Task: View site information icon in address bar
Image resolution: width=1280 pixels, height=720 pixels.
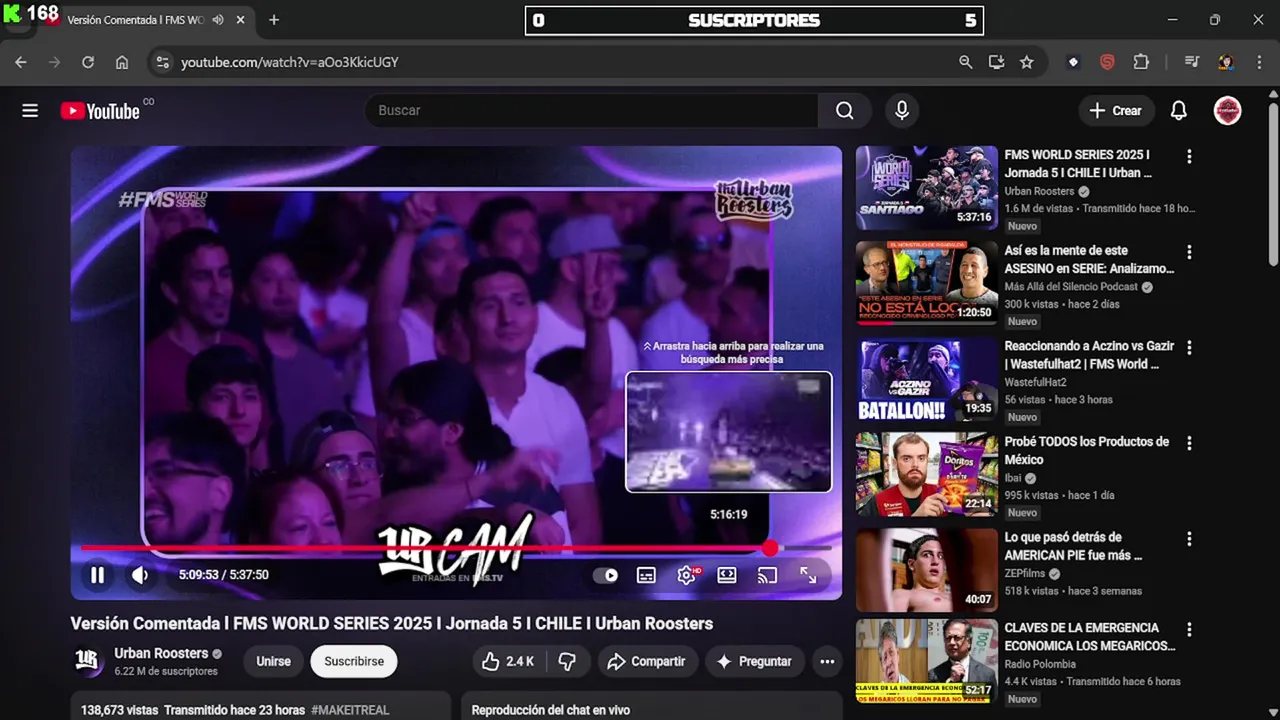Action: (x=163, y=62)
